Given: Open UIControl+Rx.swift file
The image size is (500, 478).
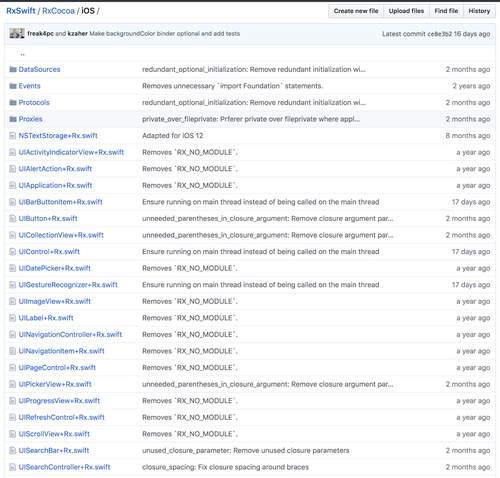Looking at the screenshot, I should tap(49, 252).
